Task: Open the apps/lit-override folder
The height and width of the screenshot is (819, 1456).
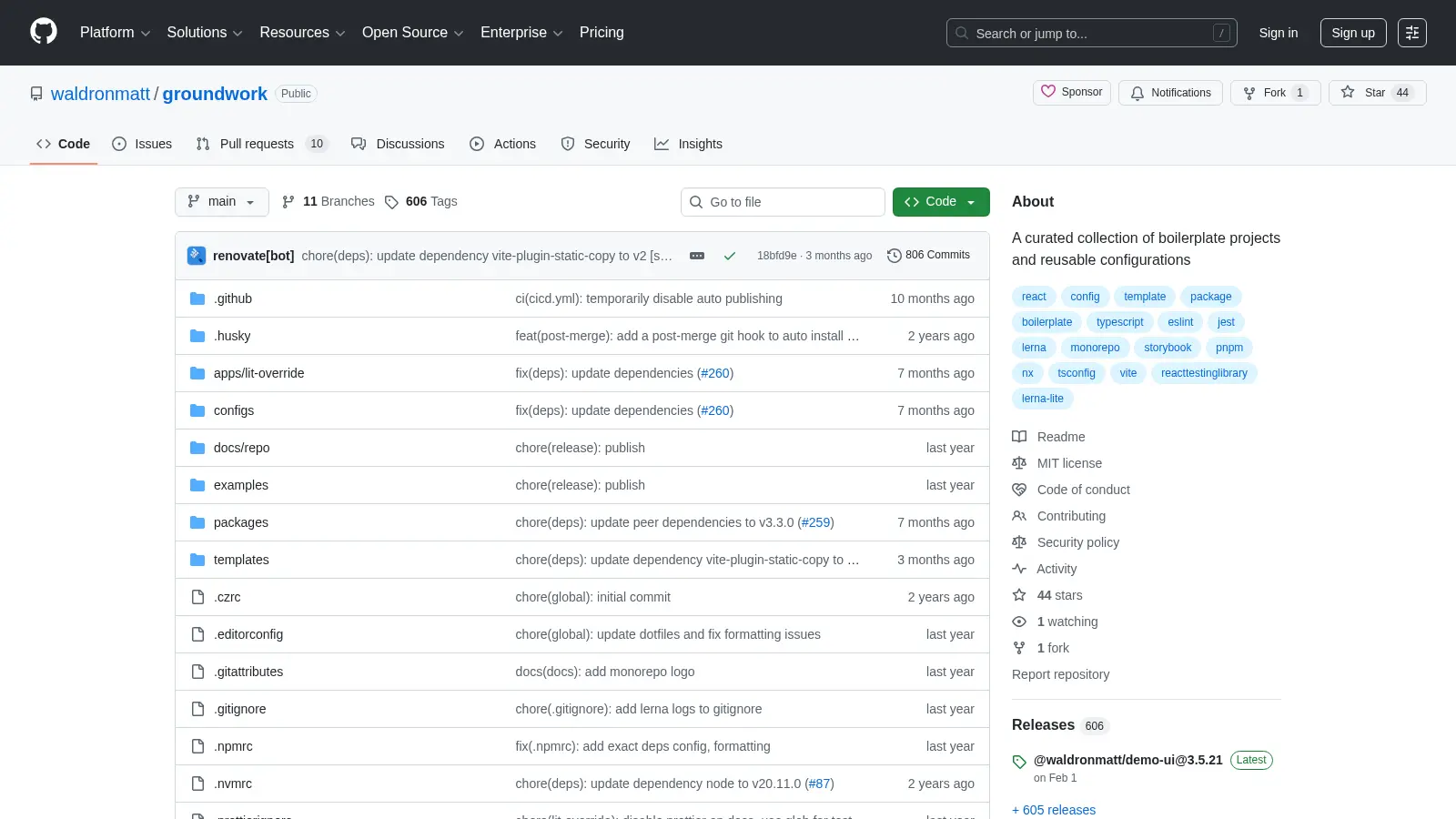Action: pyautogui.click(x=259, y=373)
